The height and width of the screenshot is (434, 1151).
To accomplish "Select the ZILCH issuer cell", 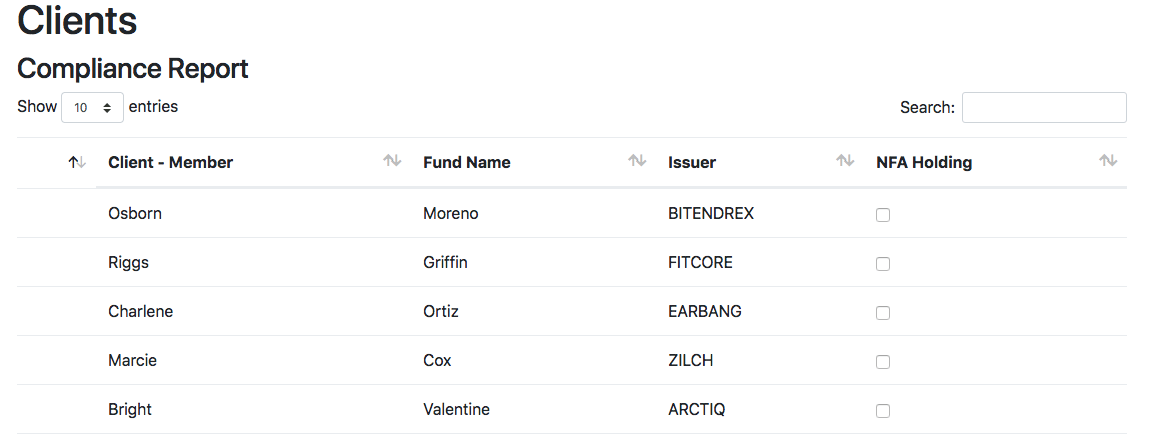I will point(690,361).
